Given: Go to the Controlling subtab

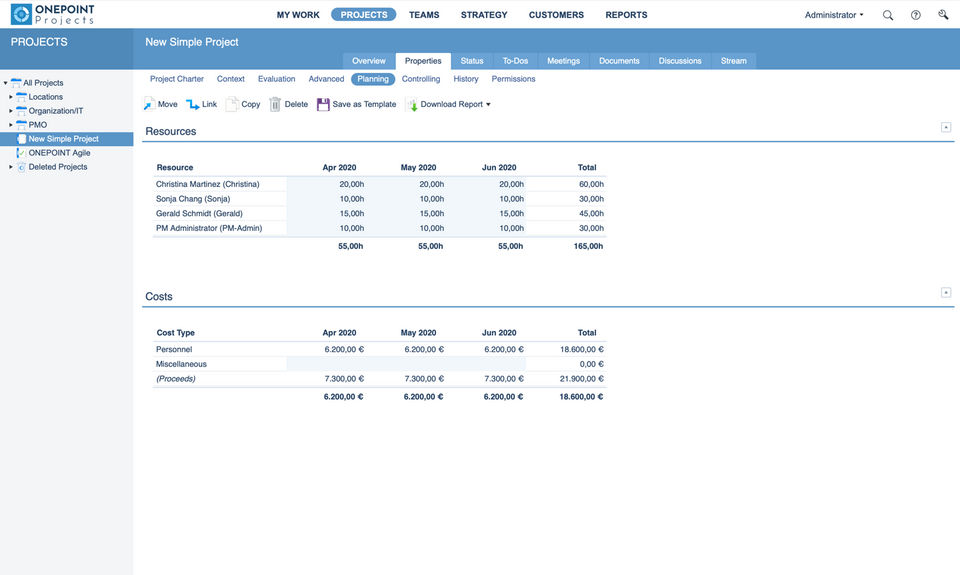Looking at the screenshot, I should (421, 79).
